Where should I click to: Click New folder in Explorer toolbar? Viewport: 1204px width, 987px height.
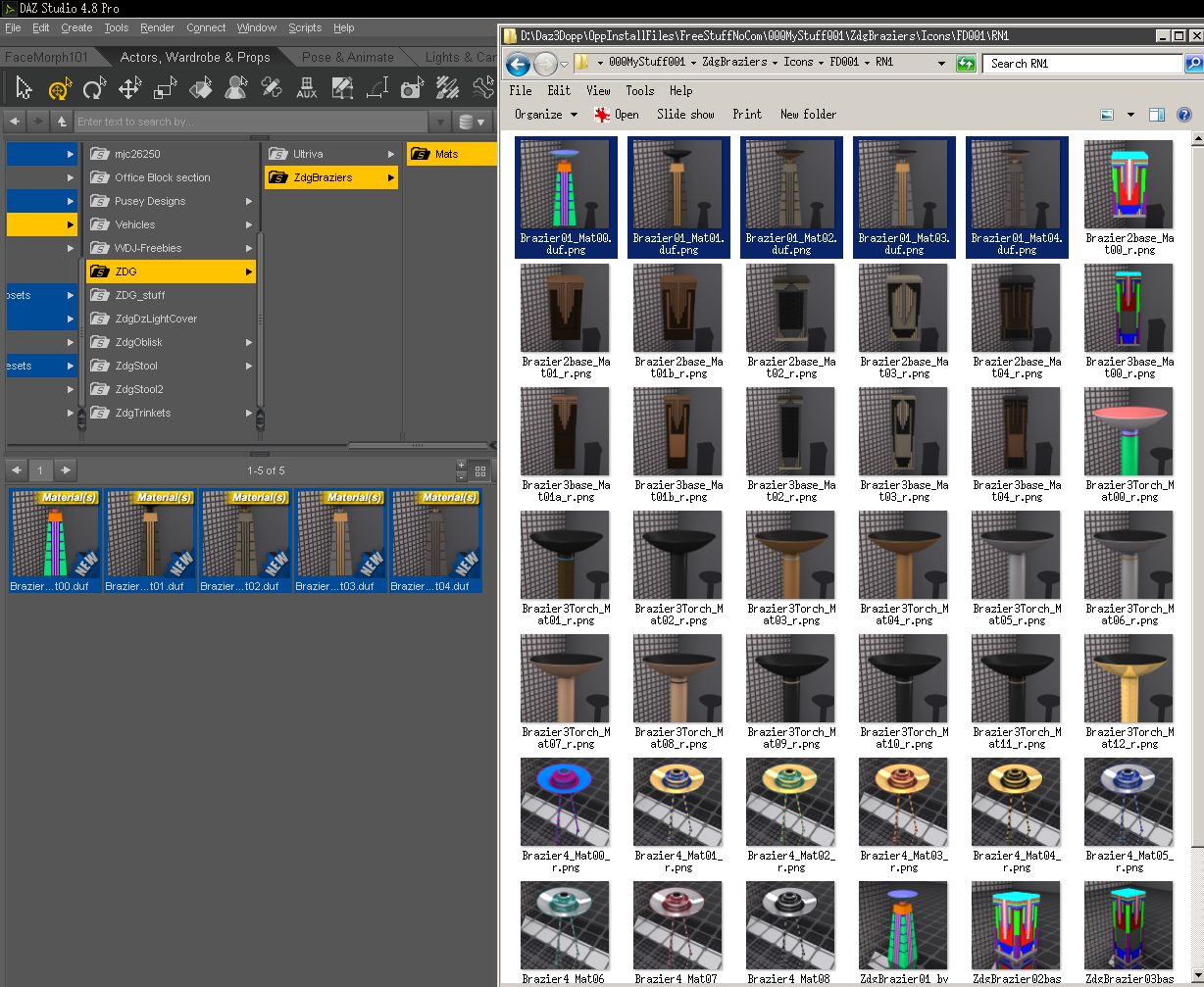(x=808, y=115)
